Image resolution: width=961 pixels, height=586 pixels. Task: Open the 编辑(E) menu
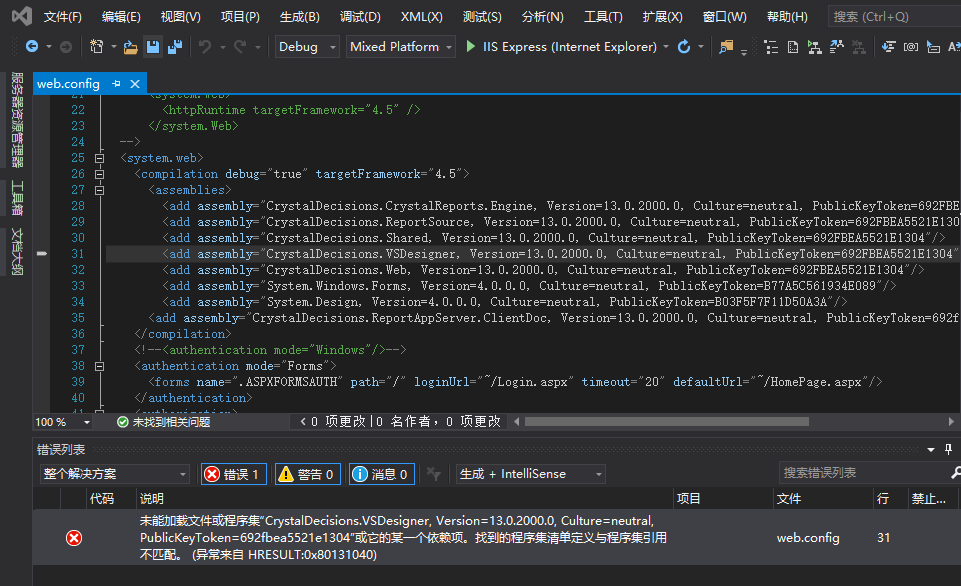point(121,17)
